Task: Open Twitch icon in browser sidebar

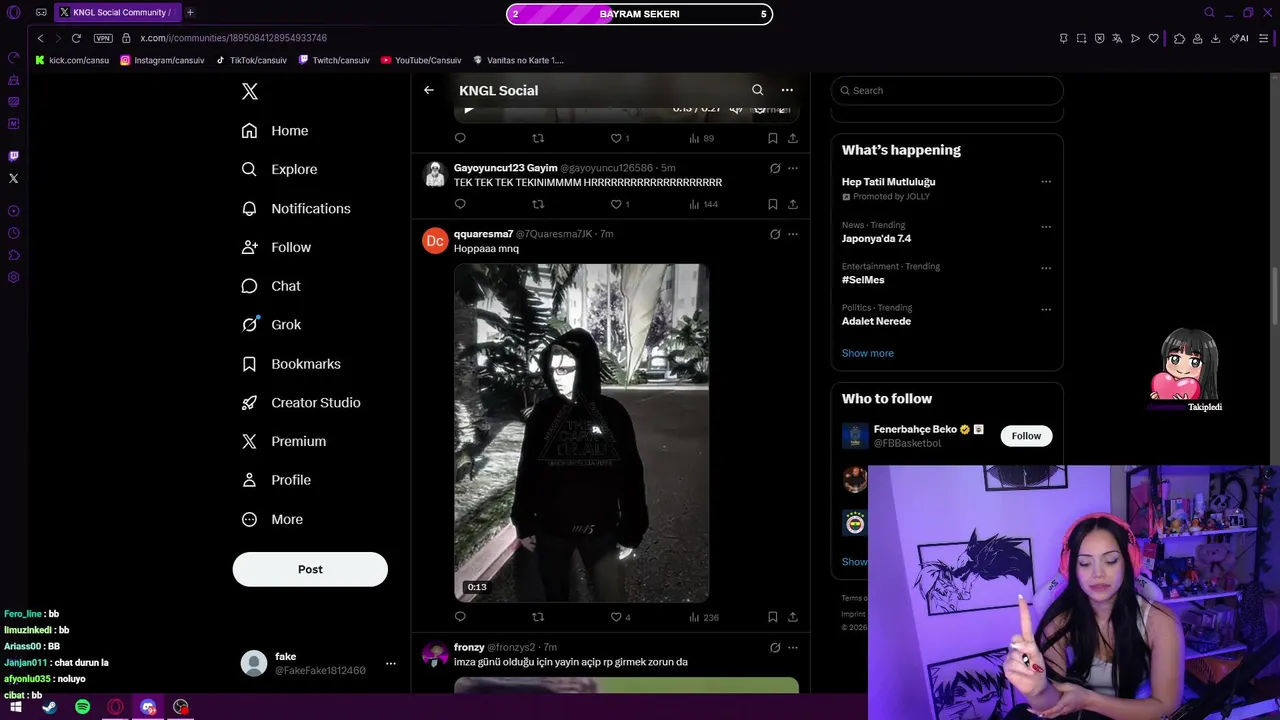Action: pos(13,156)
